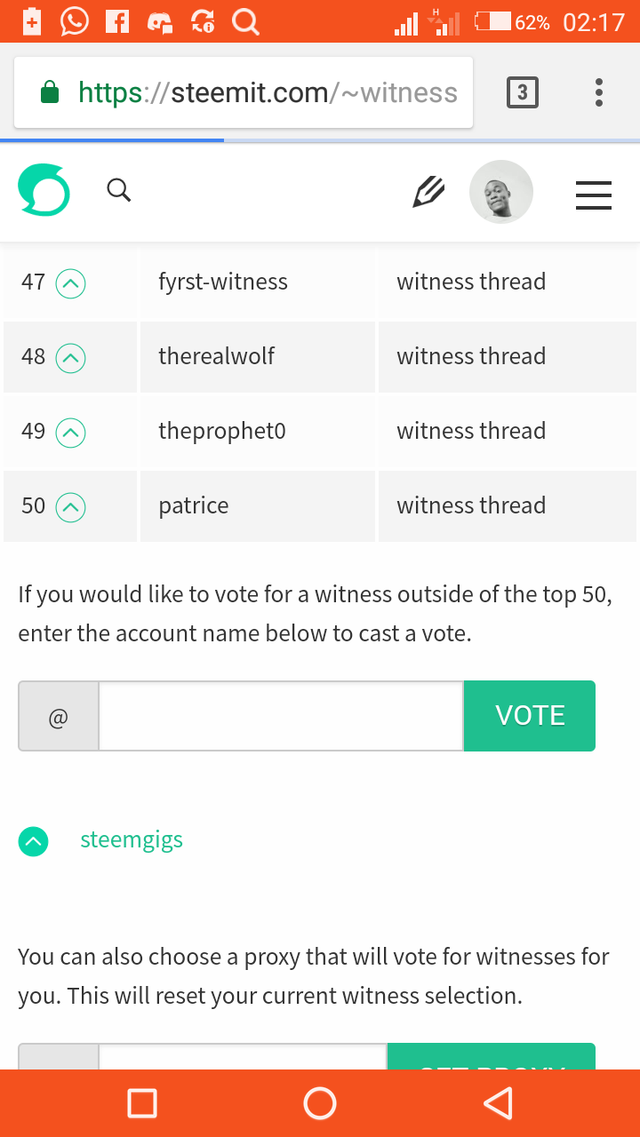The width and height of the screenshot is (640, 1137).
Task: Toggle upvote for theprophet0
Action: 71,432
